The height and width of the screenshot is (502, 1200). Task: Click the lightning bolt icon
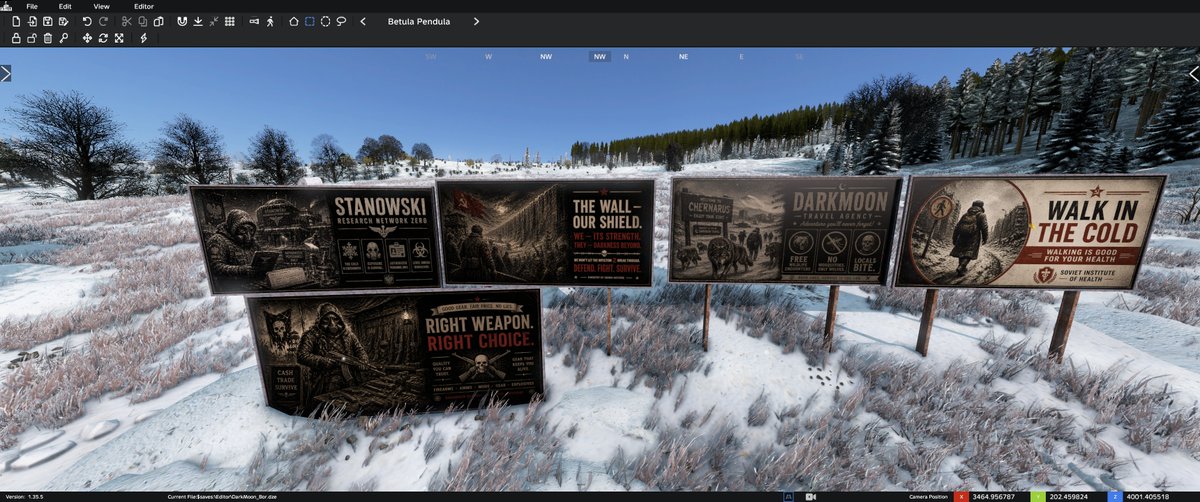pos(142,38)
